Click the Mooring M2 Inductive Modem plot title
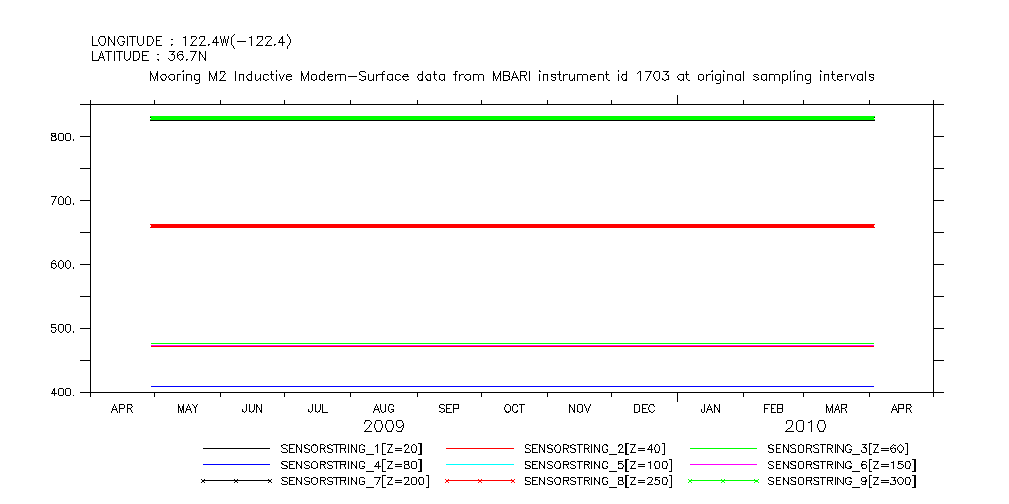 coord(511,76)
